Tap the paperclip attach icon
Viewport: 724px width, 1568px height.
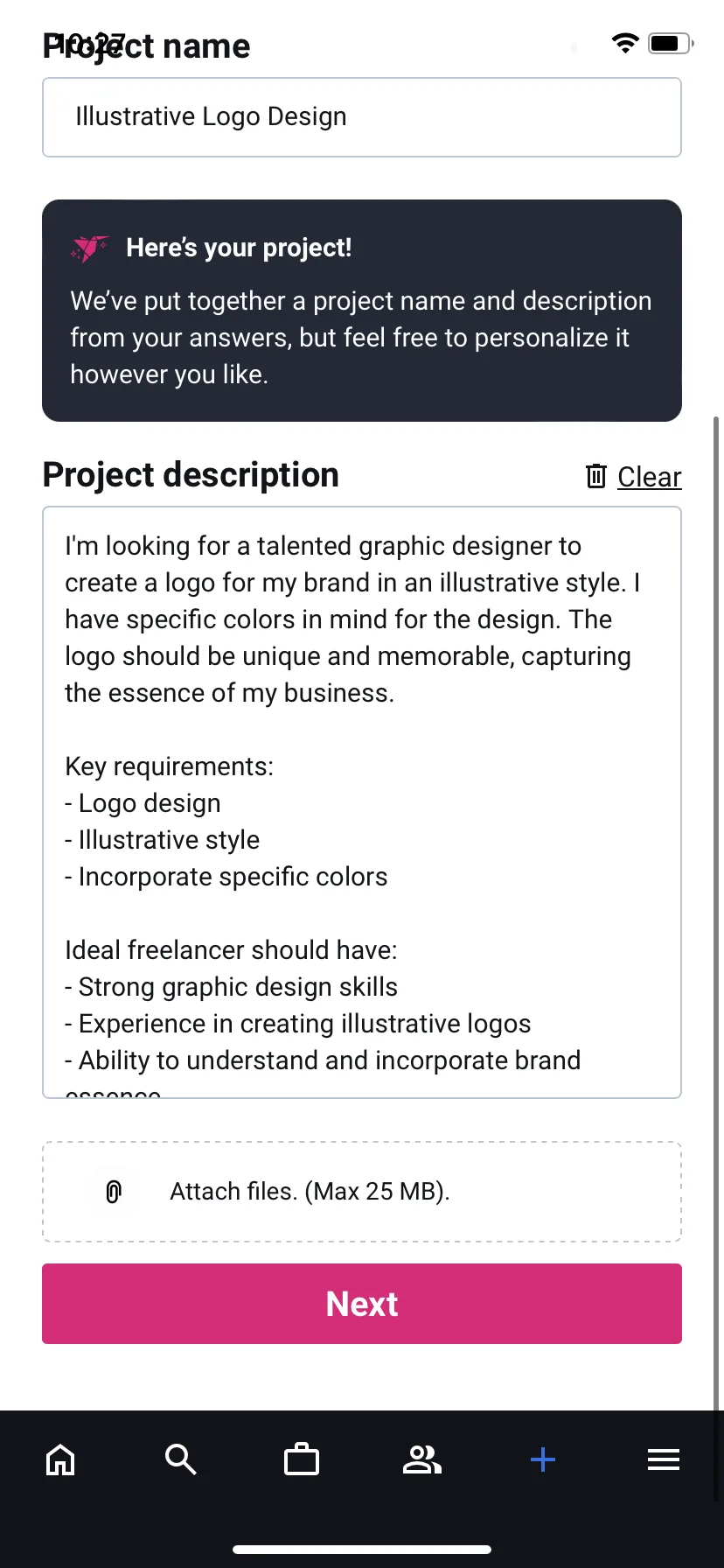[114, 1192]
